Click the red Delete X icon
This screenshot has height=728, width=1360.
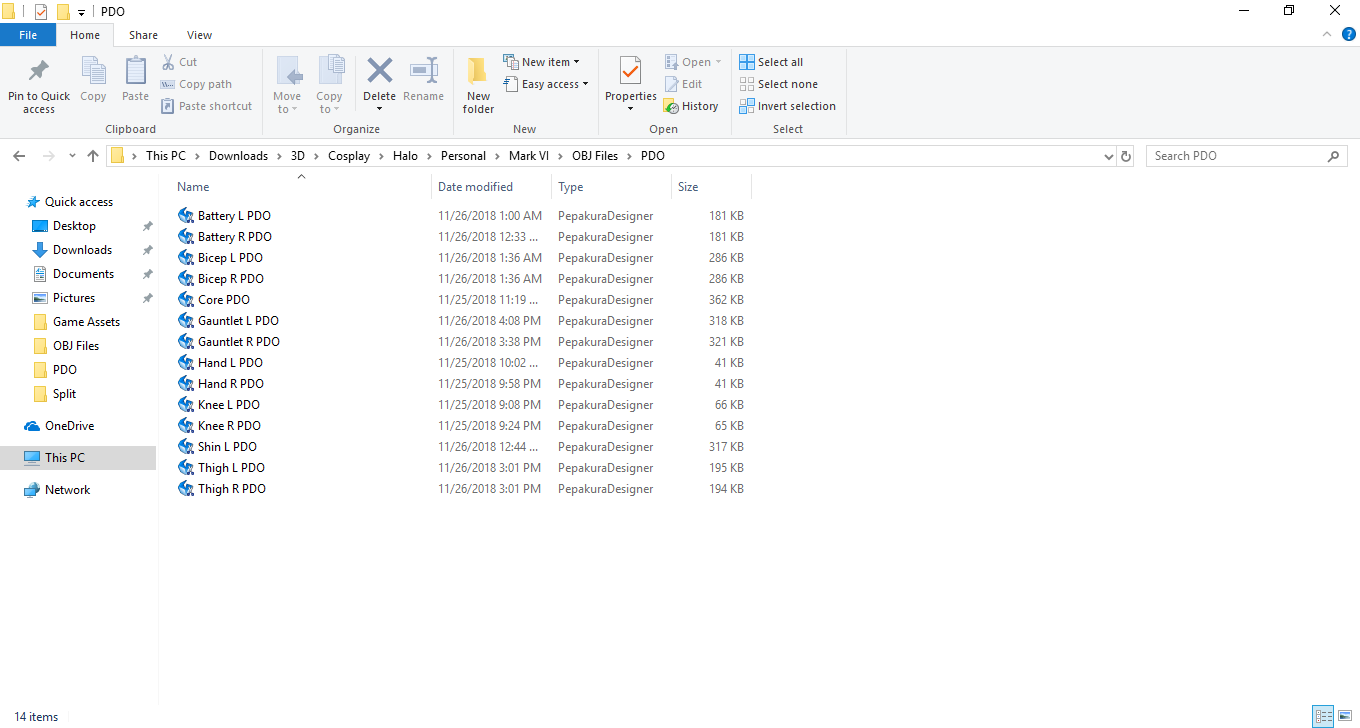(x=379, y=71)
